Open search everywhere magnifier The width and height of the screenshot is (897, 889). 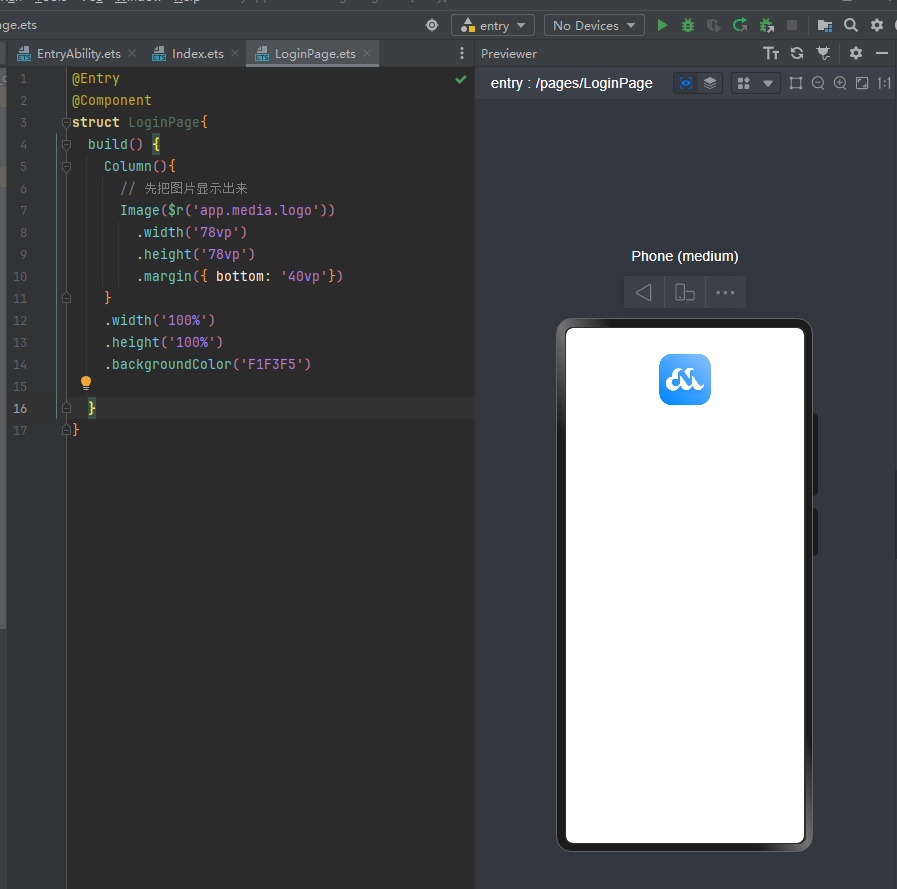point(851,25)
